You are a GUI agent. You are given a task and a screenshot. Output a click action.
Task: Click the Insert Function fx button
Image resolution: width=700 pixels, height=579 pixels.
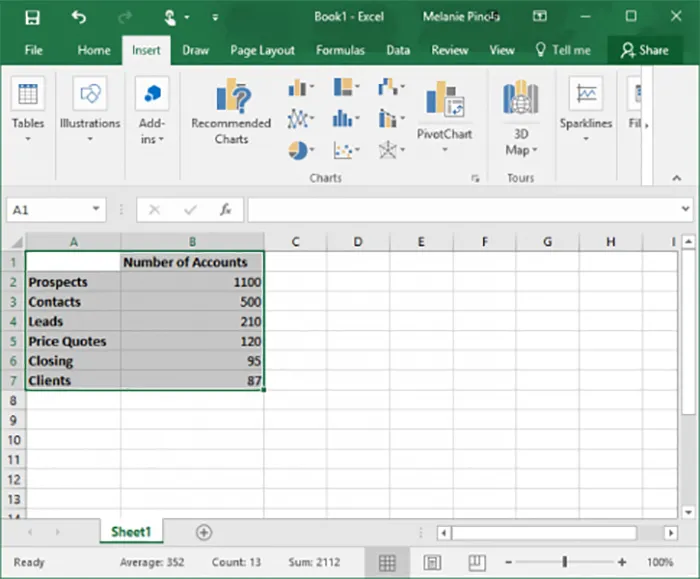tap(226, 210)
